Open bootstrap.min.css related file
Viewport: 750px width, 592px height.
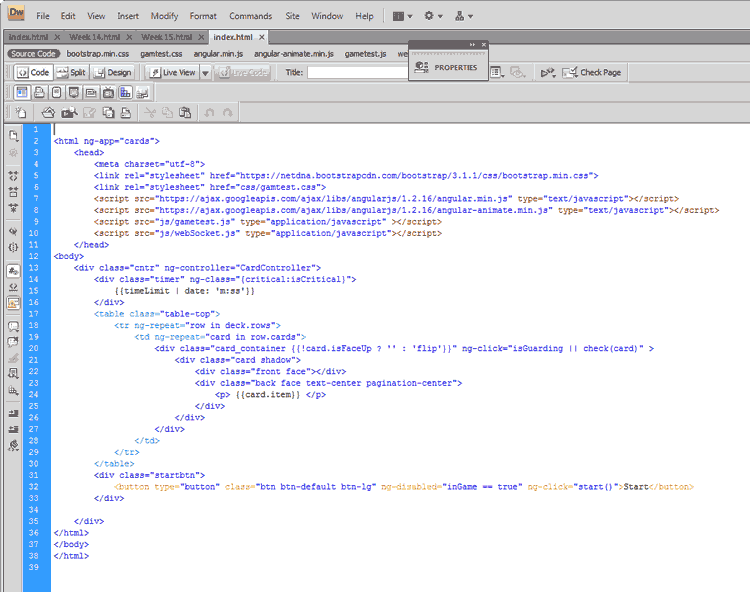98,54
